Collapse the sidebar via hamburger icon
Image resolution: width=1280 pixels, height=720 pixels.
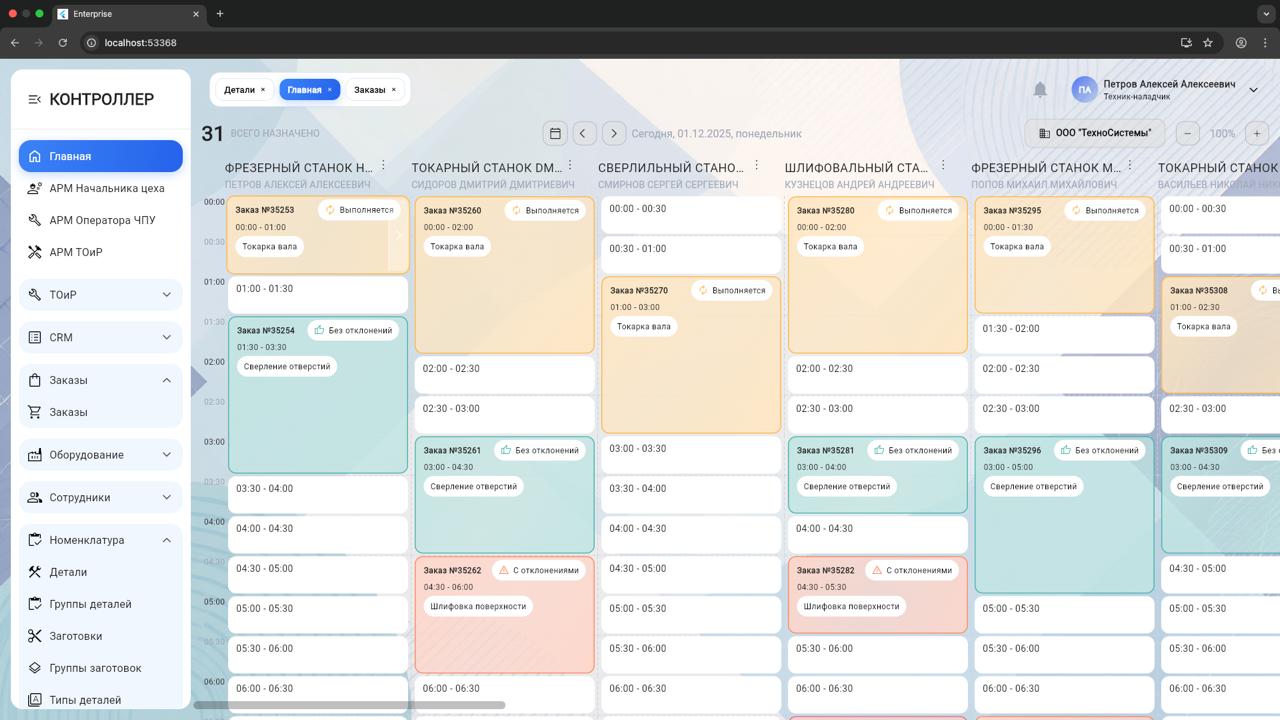click(34, 99)
